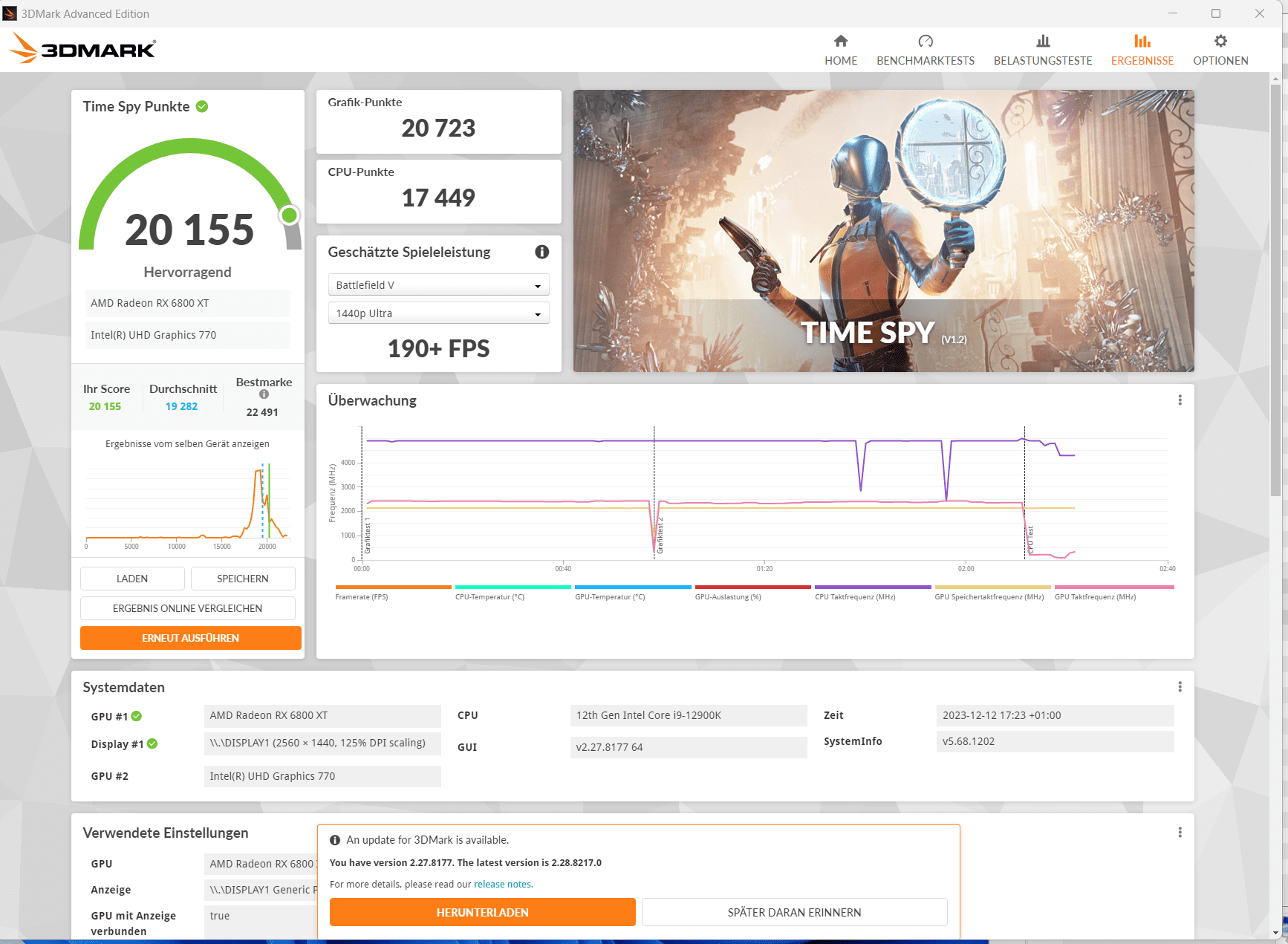
Task: Click Erneut Ausführen button
Action: pos(190,638)
